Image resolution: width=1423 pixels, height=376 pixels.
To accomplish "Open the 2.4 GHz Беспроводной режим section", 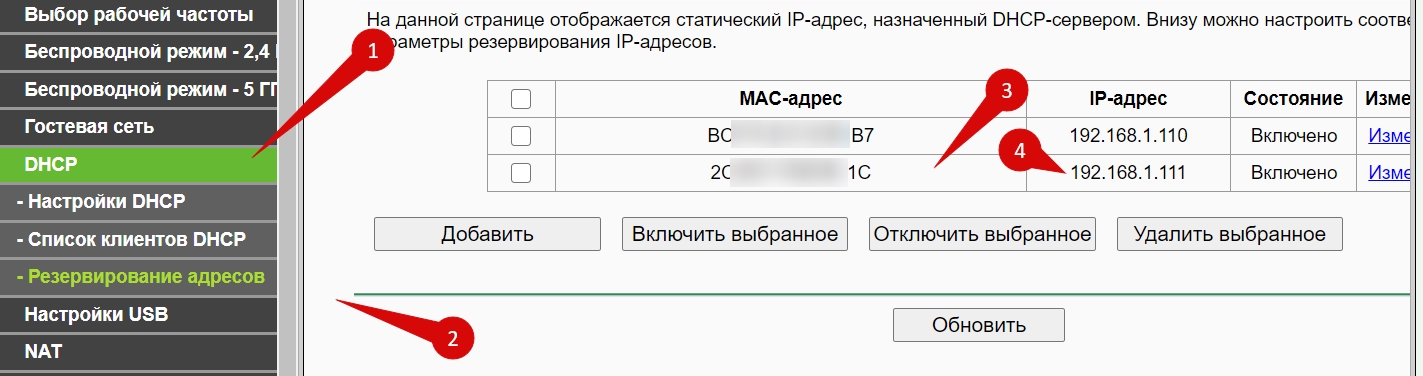I will click(138, 52).
